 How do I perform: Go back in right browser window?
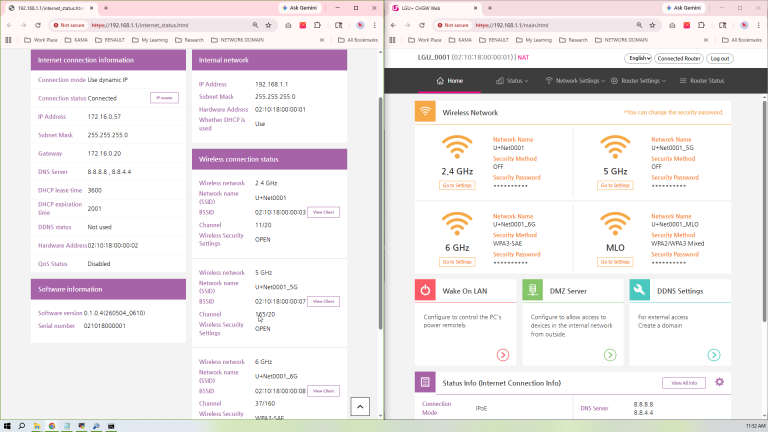(x=393, y=25)
